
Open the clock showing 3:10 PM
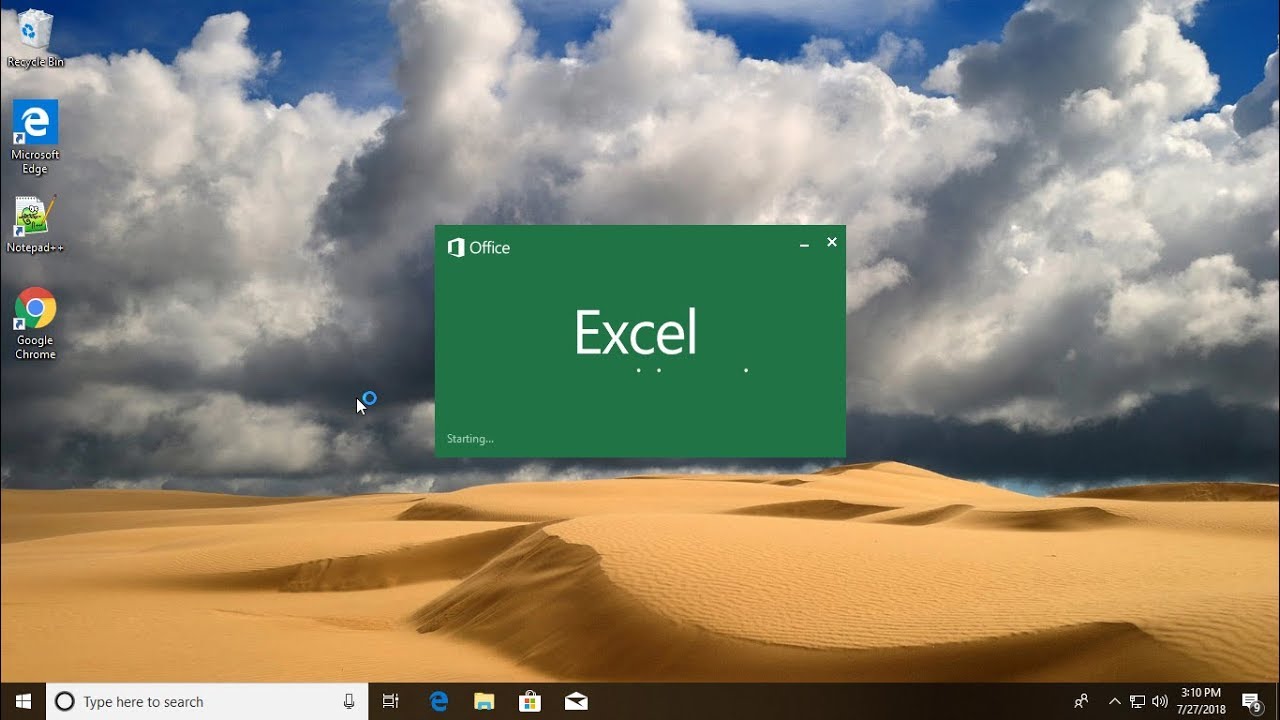pyautogui.click(x=1201, y=701)
